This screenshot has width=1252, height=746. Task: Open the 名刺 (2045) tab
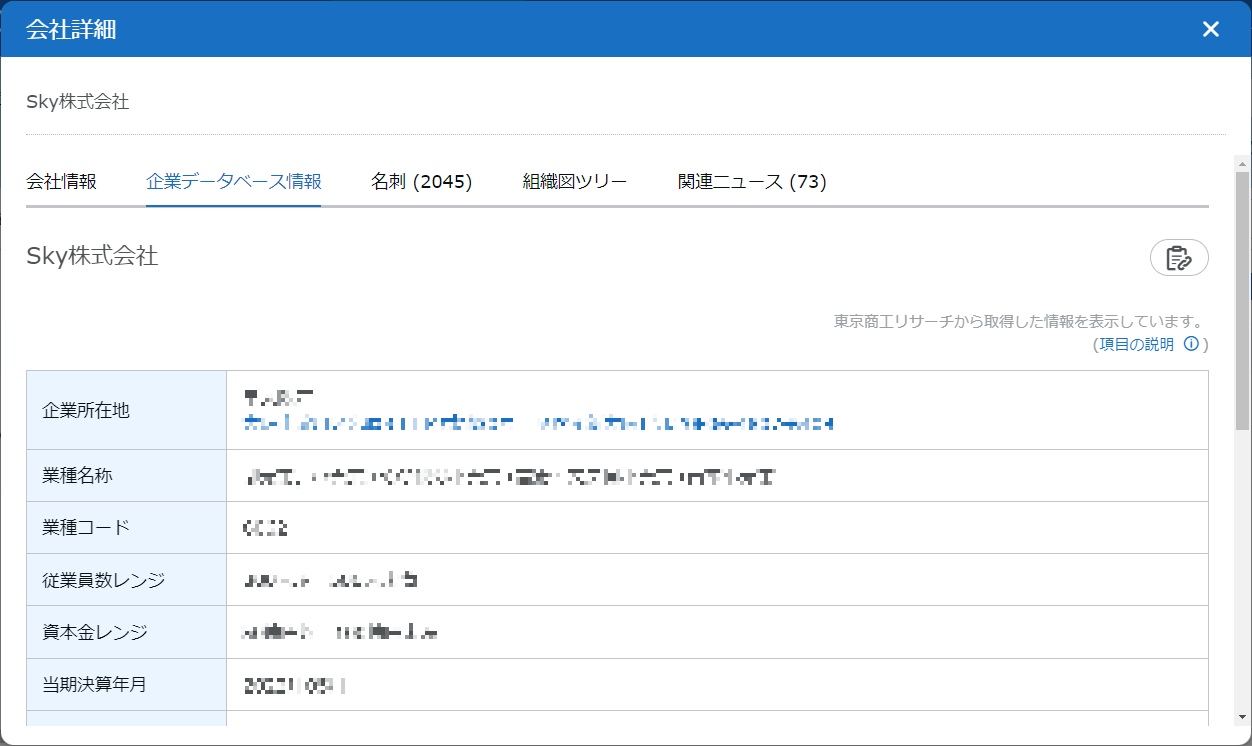click(421, 182)
